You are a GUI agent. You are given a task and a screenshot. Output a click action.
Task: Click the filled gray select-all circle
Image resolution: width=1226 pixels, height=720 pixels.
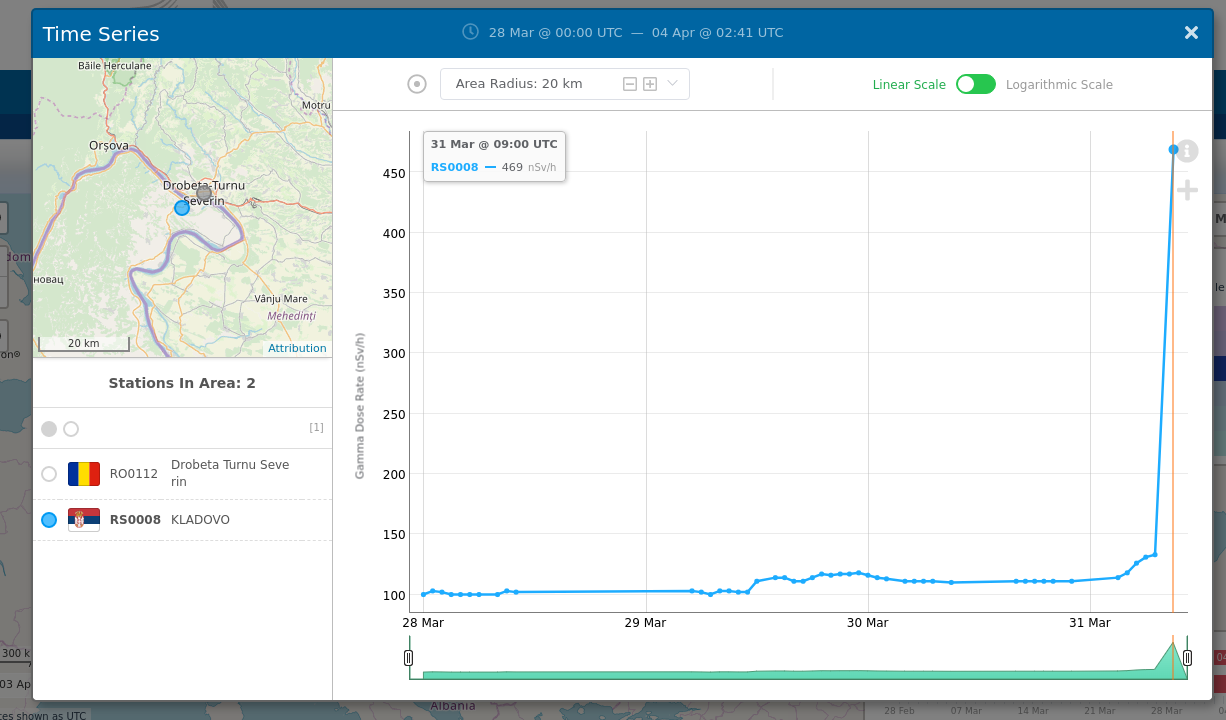[49, 429]
